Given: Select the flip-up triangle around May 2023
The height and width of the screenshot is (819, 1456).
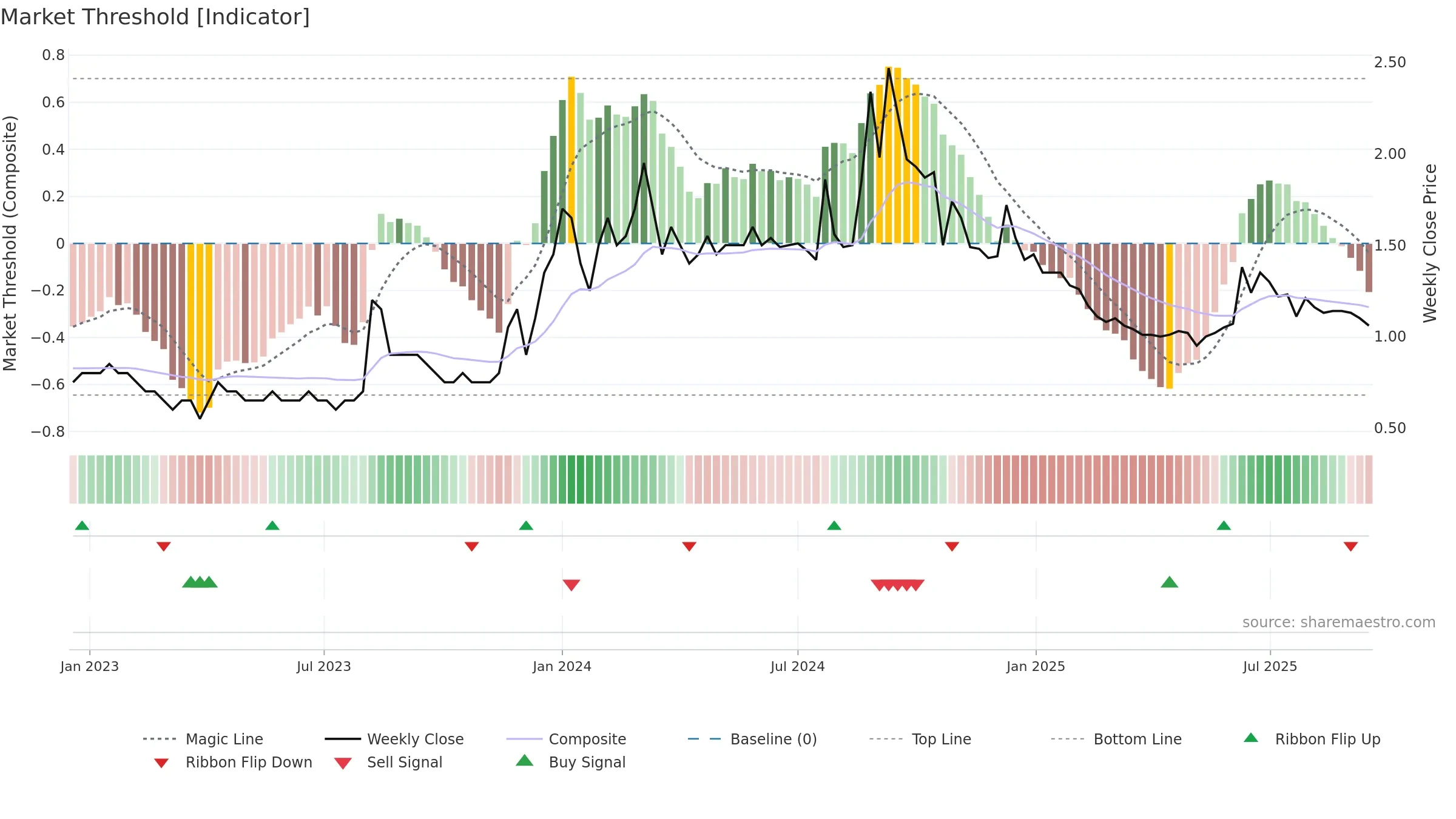Looking at the screenshot, I should pos(272,525).
